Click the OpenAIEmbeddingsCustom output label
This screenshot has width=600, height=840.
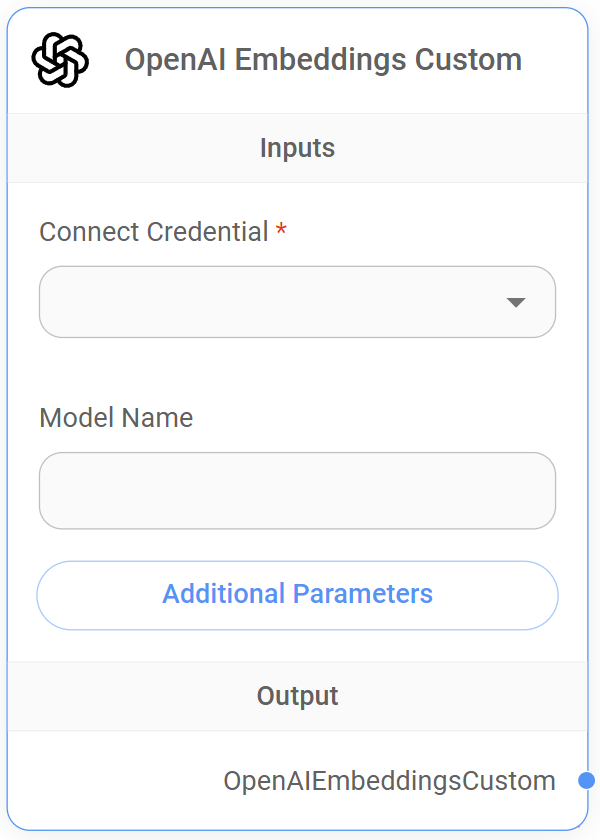388,781
